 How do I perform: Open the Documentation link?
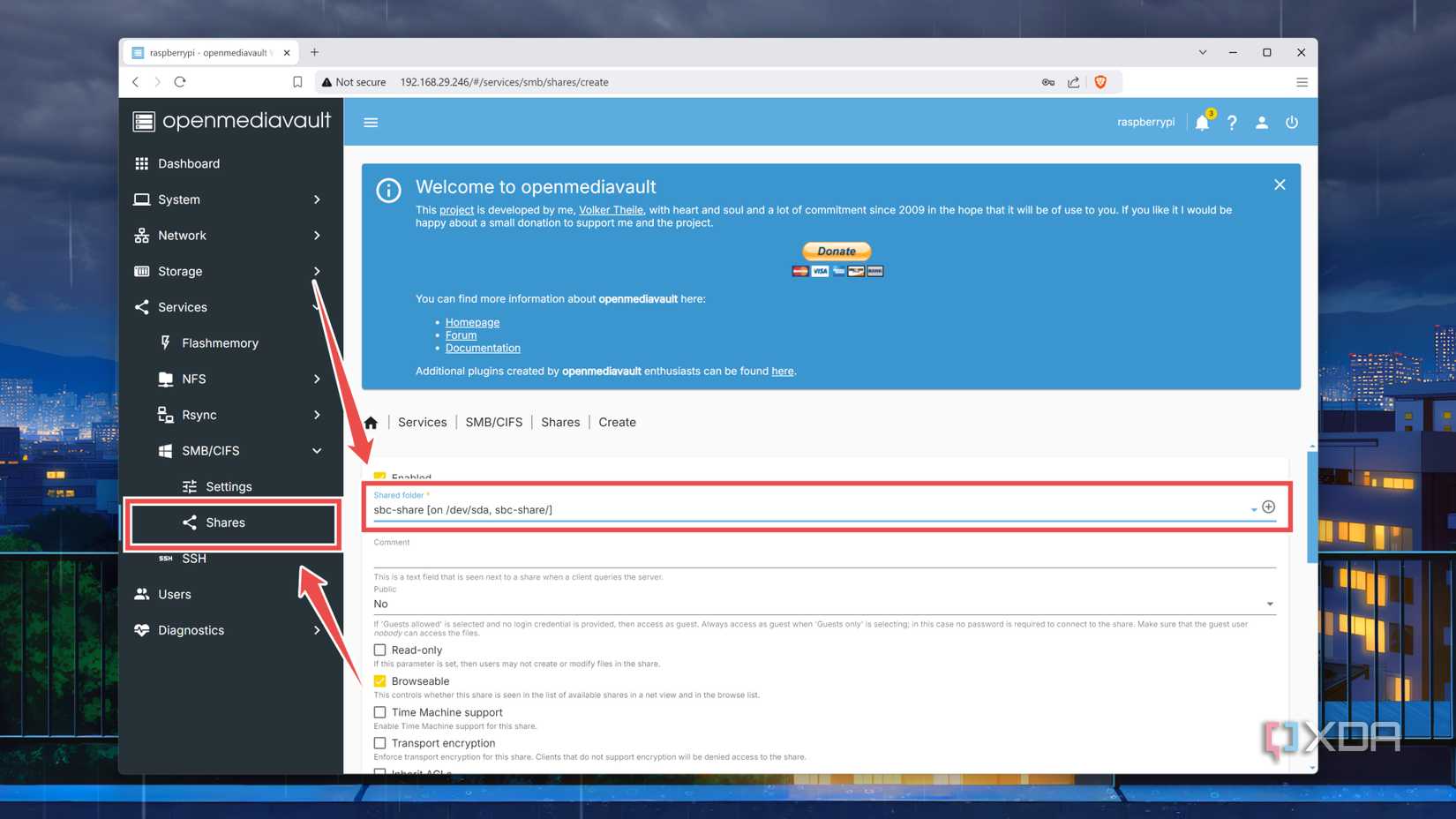(x=483, y=348)
